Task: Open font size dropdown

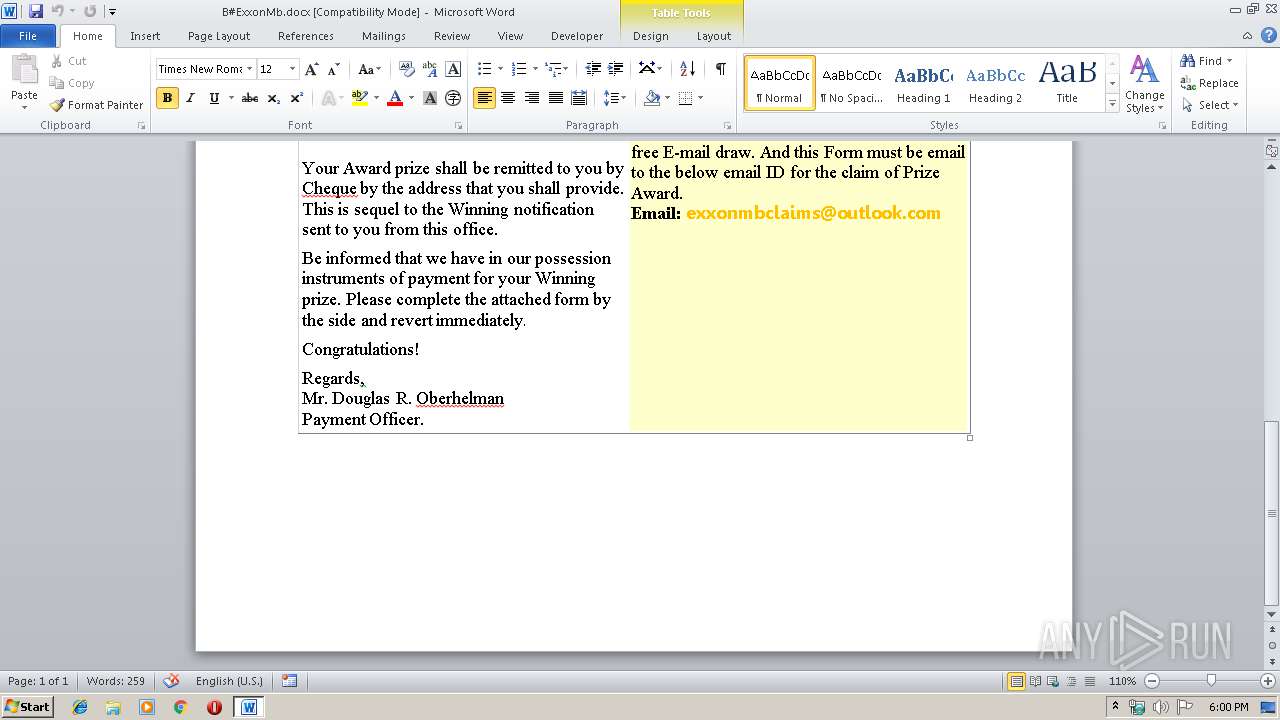Action: point(292,69)
